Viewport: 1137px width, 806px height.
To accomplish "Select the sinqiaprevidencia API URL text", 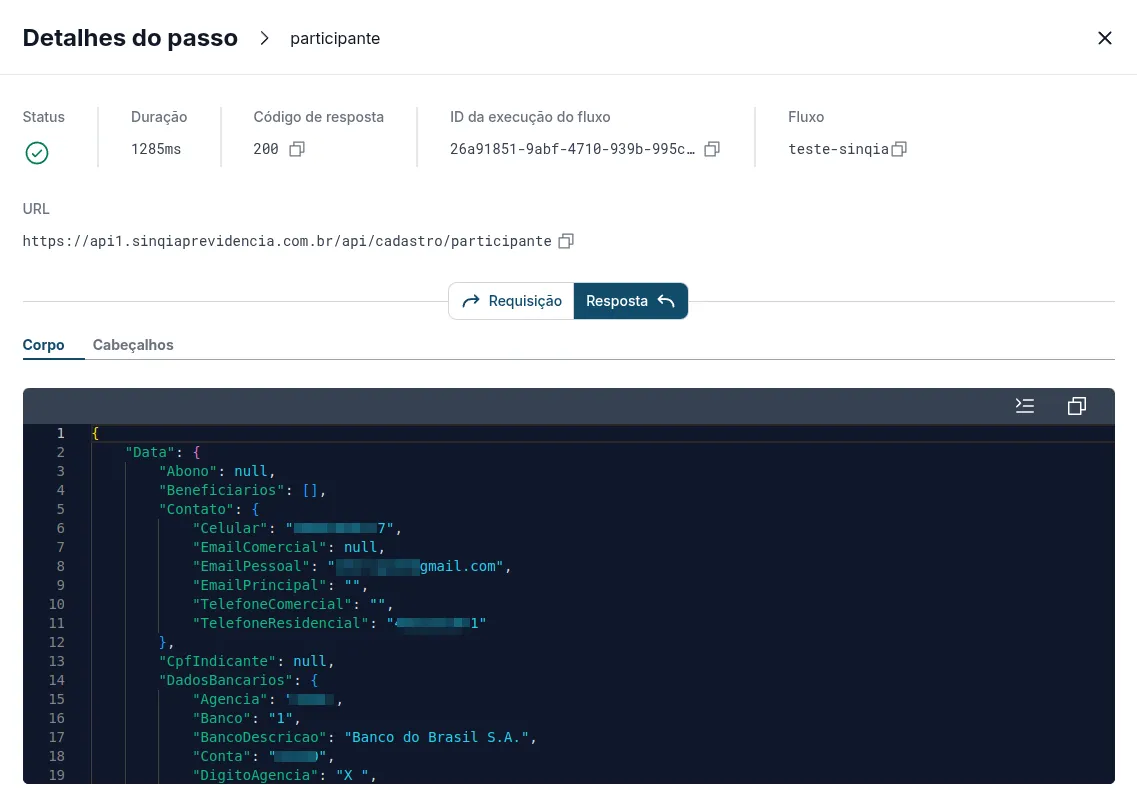I will tap(287, 241).
